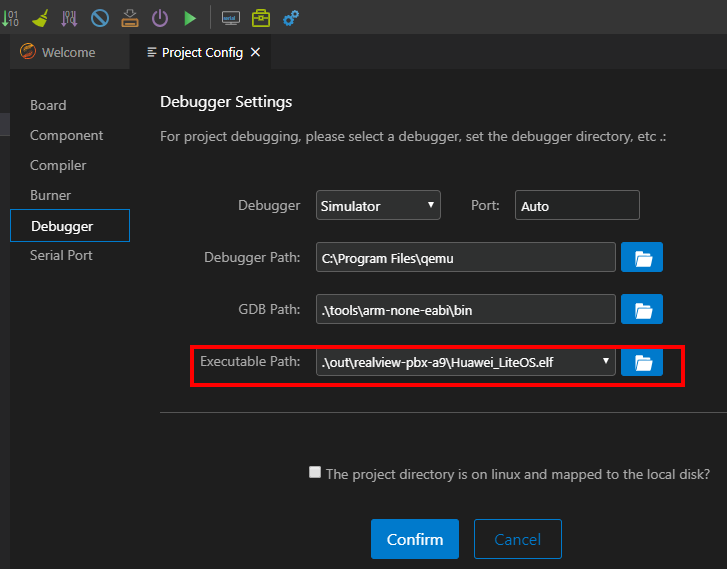Open the yellow toolbox icon

click(260, 17)
